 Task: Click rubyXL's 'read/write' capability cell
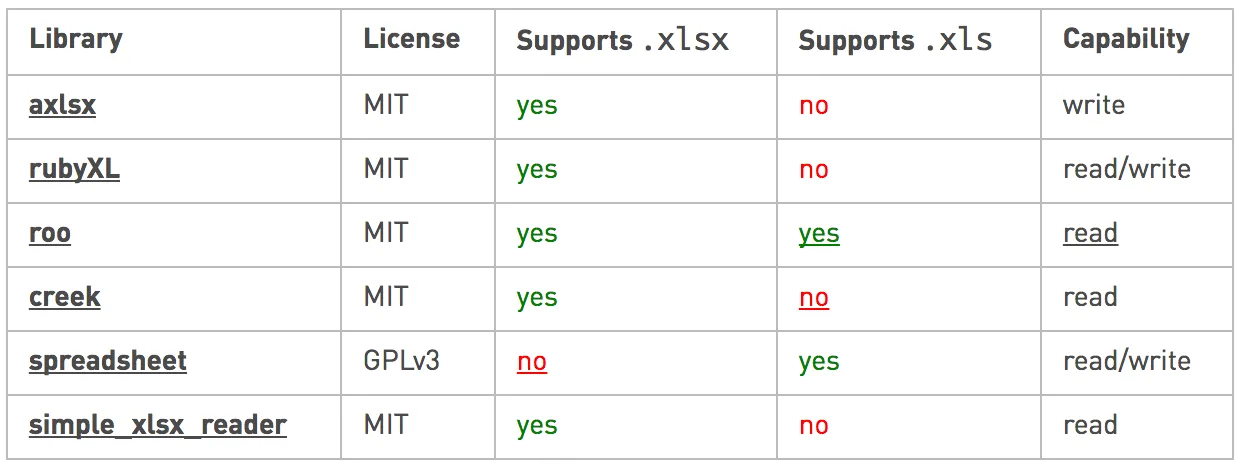[1126, 169]
